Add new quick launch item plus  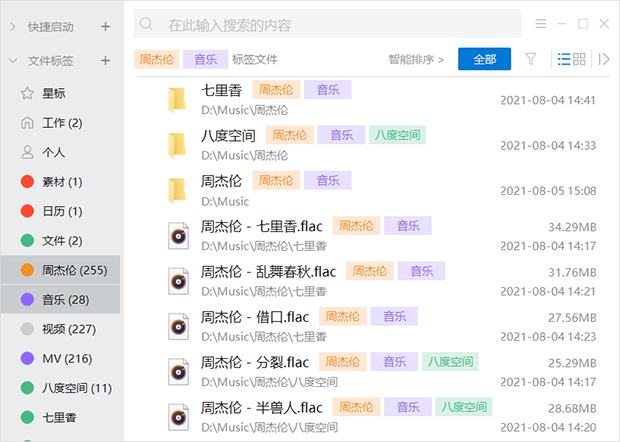click(105, 26)
